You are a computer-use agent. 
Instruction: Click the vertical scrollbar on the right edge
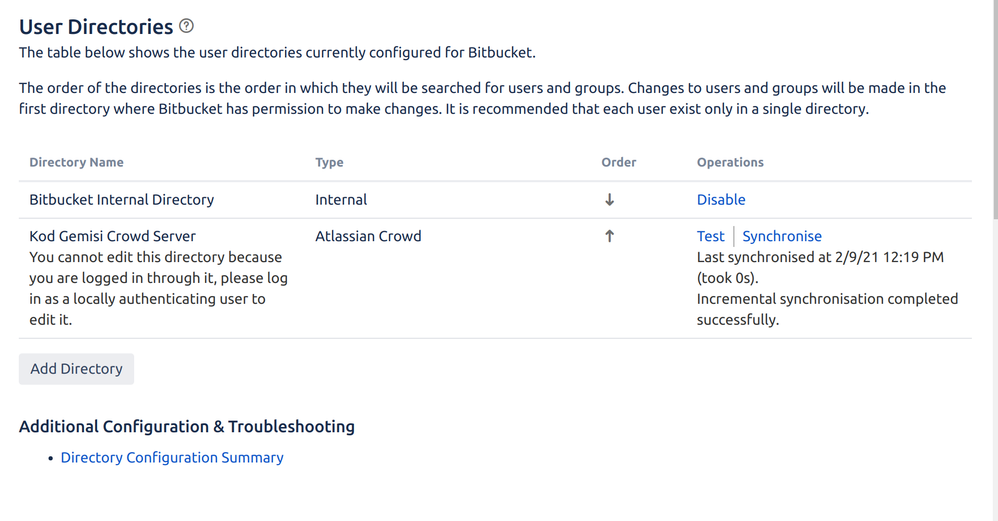(994, 108)
